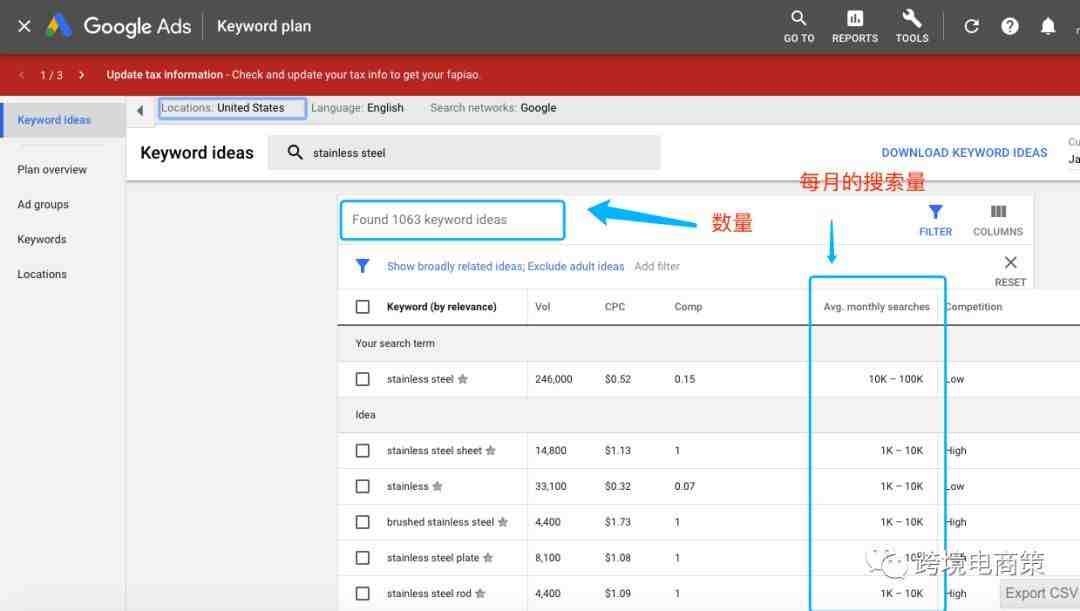Click the 'stainless steel sheet' keyword text
The image size is (1080, 611).
(x=434, y=451)
